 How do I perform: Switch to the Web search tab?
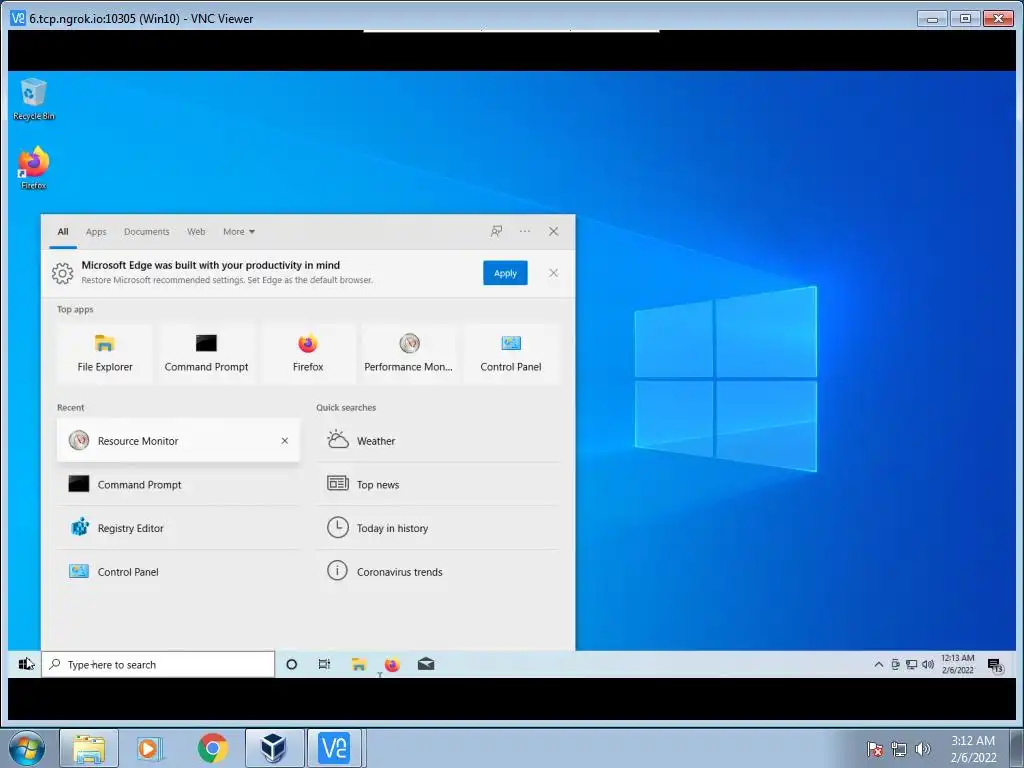tap(196, 232)
